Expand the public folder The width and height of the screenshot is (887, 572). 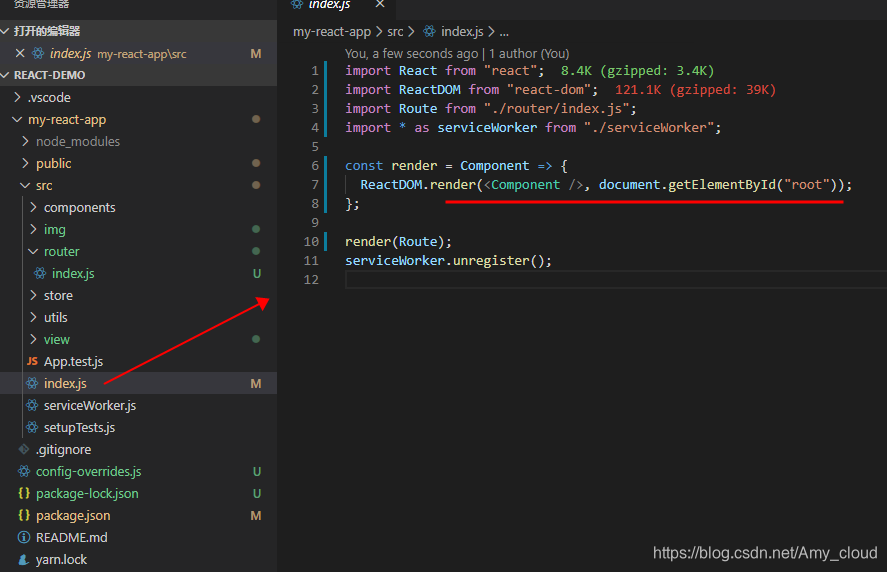(x=25, y=163)
